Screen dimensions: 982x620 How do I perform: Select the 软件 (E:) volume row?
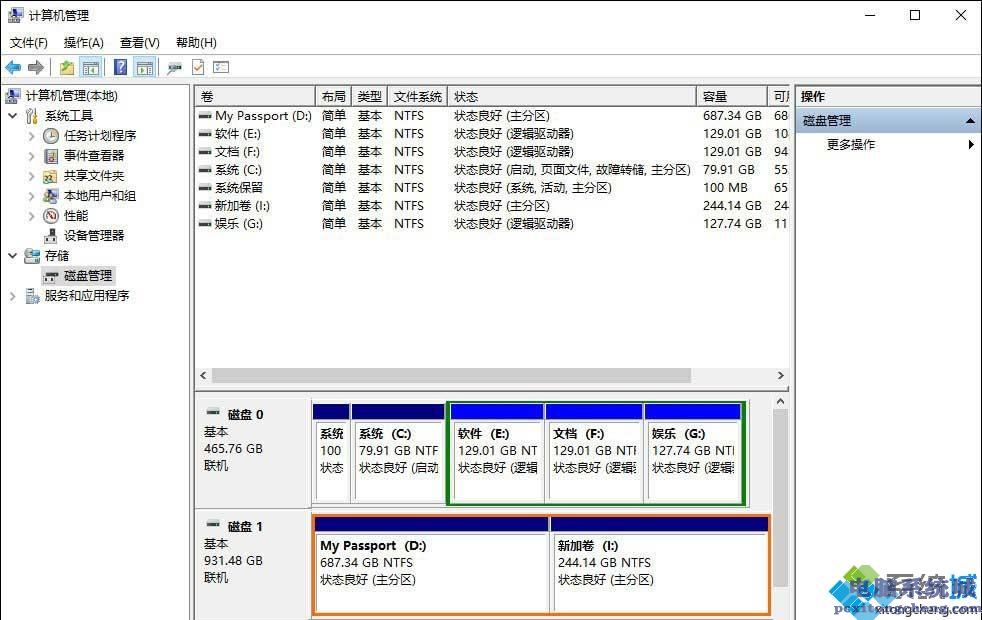(x=492, y=134)
